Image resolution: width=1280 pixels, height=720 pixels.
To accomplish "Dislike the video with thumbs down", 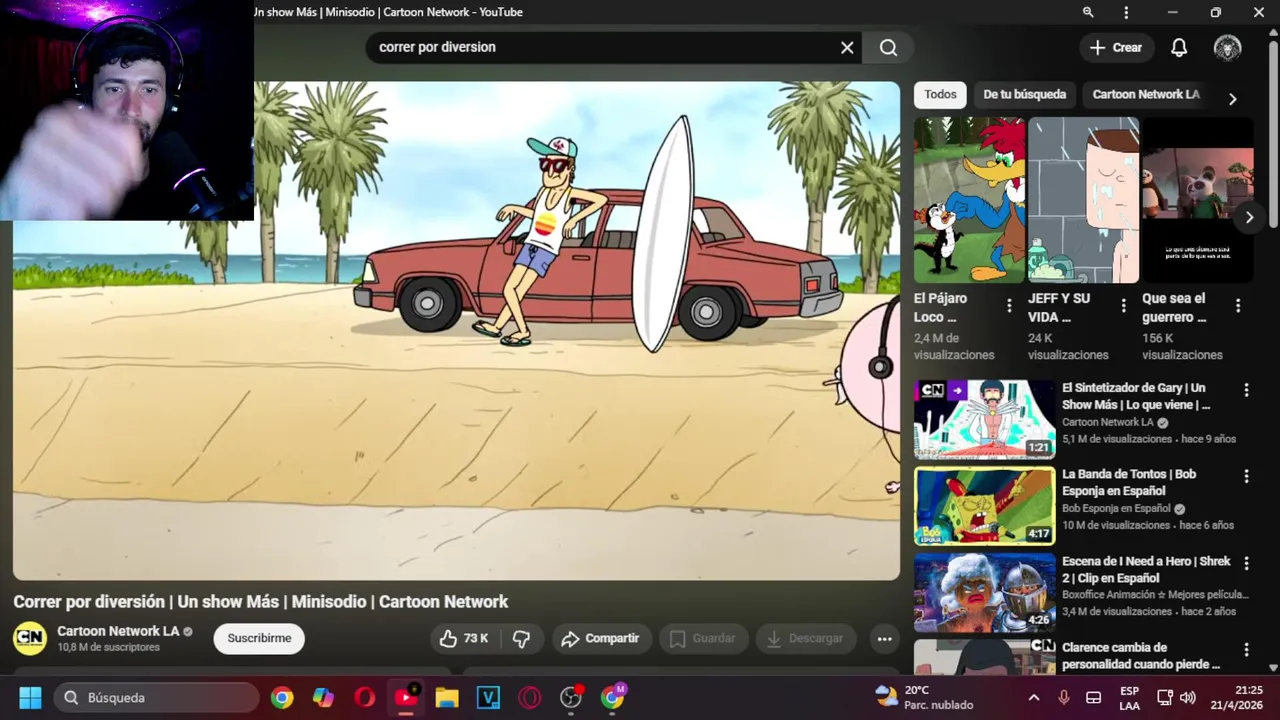I will [521, 638].
